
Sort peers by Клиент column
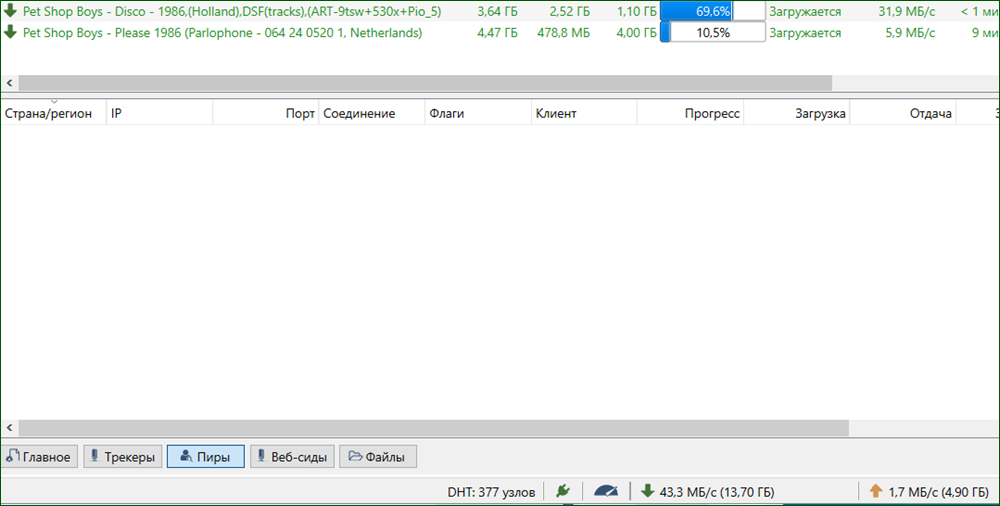coord(584,114)
